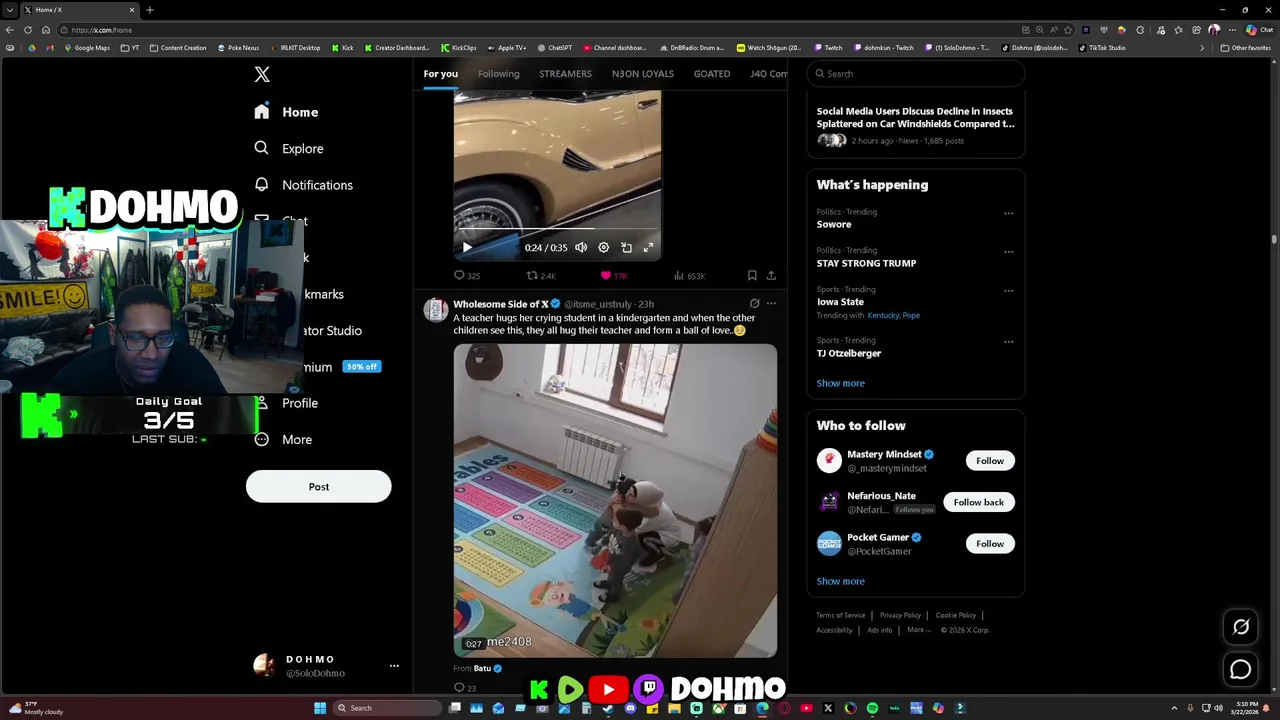
Task: Open options for Iowa State trend
Action: pyautogui.click(x=1008, y=291)
